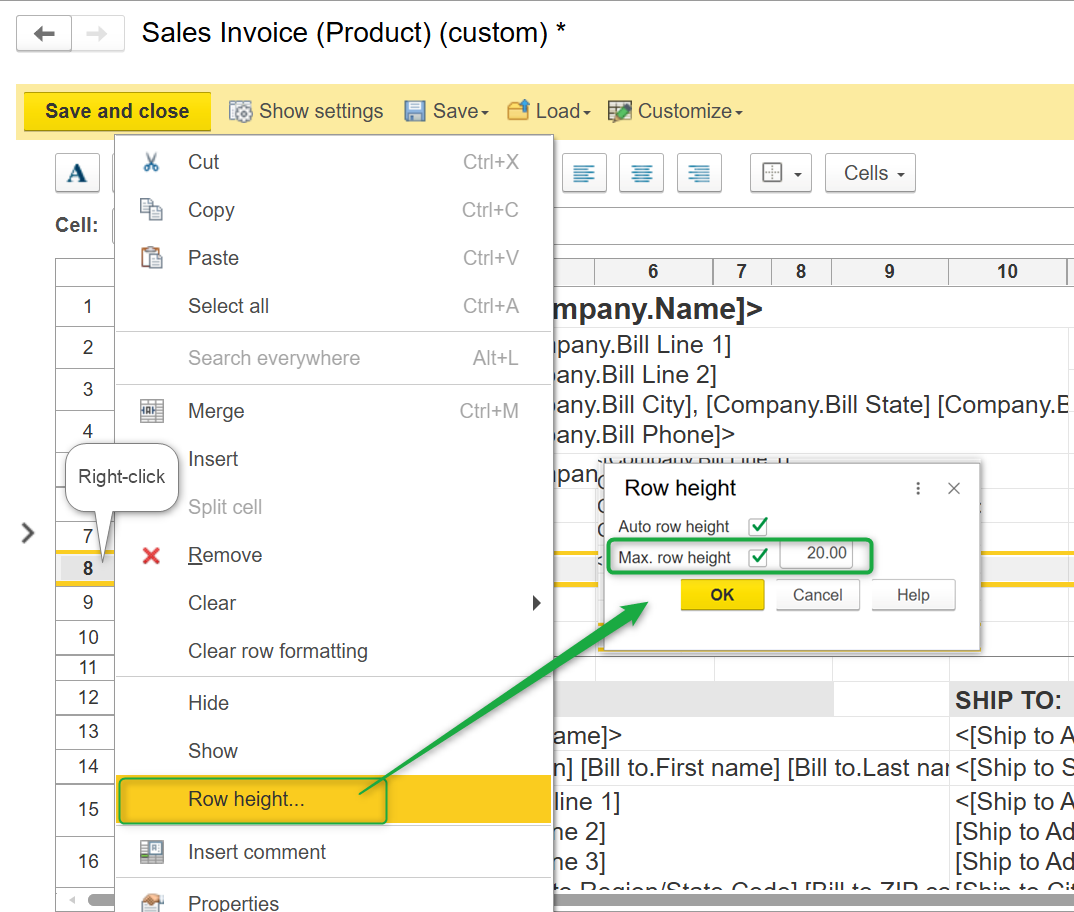Click the align right icon
The image size is (1074, 912).
[x=700, y=173]
